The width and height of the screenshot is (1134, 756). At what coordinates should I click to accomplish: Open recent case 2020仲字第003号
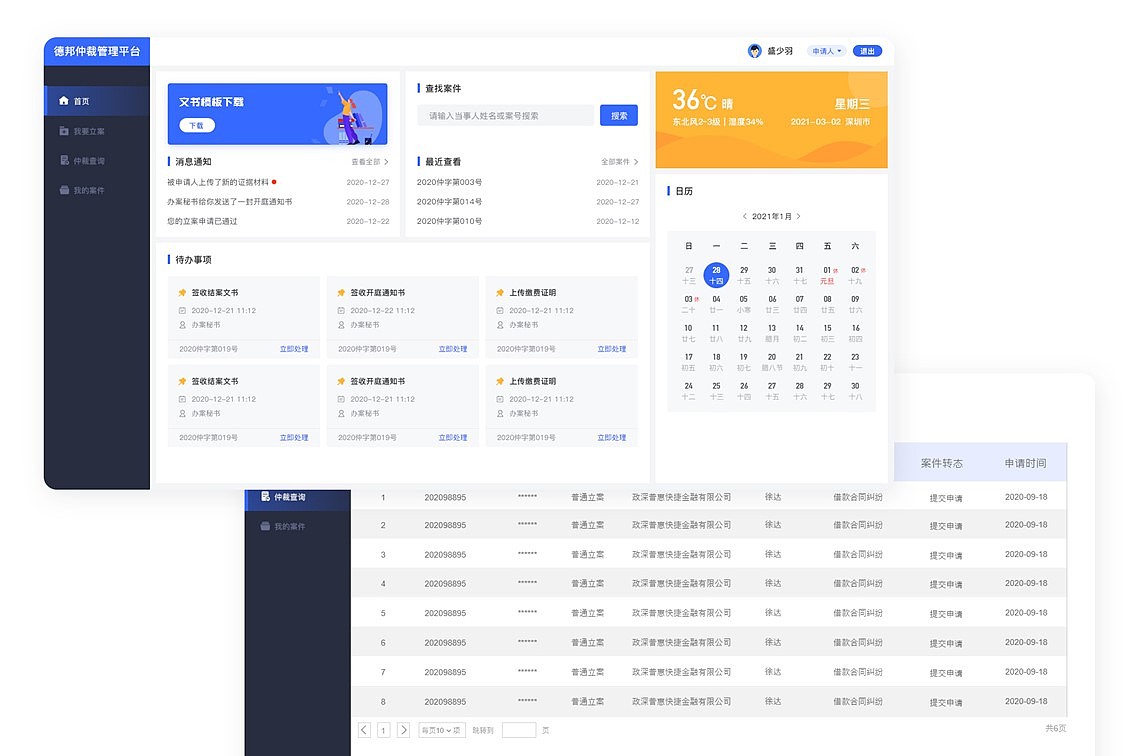pos(449,182)
